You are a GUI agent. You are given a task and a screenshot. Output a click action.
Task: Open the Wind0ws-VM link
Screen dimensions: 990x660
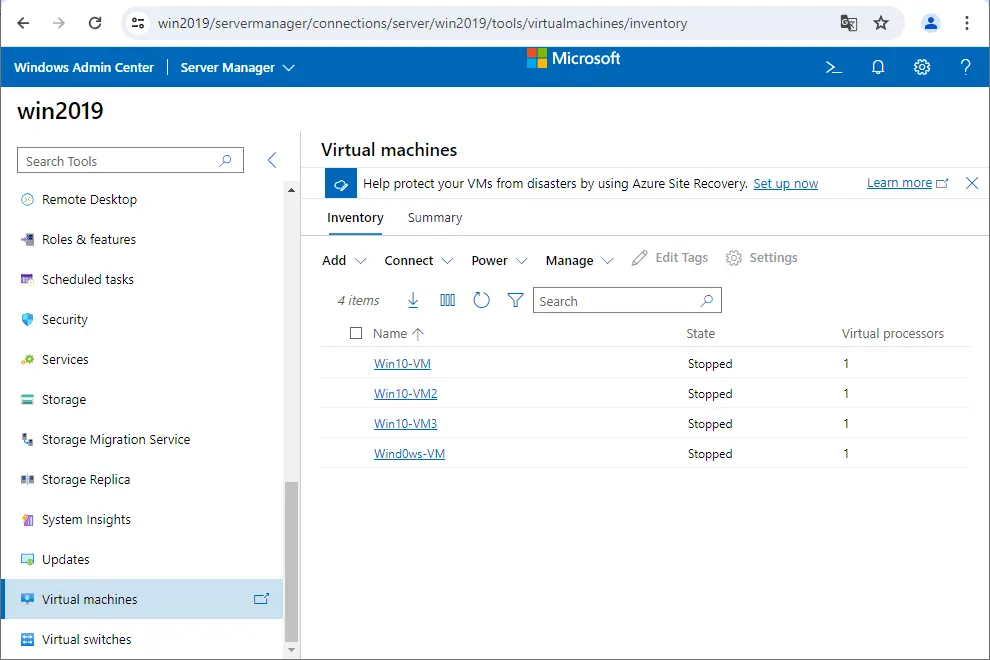[x=409, y=453]
